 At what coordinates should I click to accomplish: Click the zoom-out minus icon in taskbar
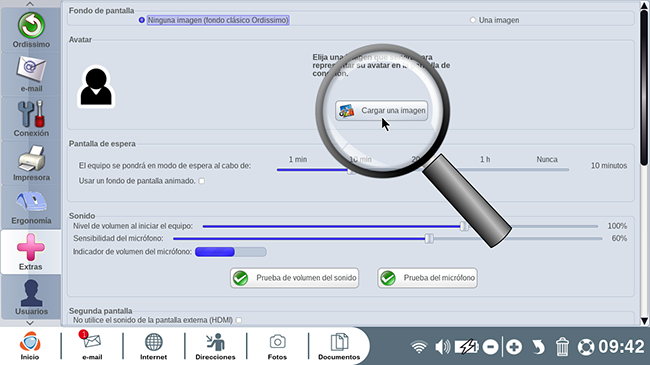490,347
